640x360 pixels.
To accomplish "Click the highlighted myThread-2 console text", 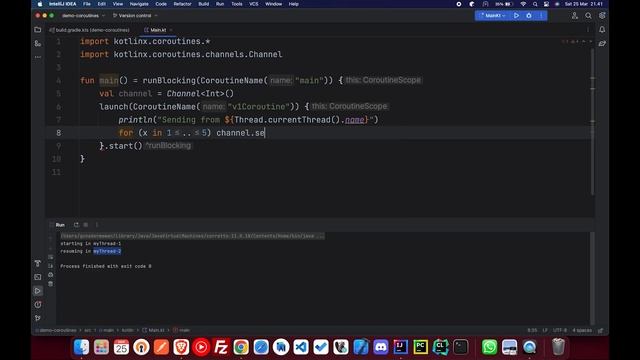I will tap(107, 251).
